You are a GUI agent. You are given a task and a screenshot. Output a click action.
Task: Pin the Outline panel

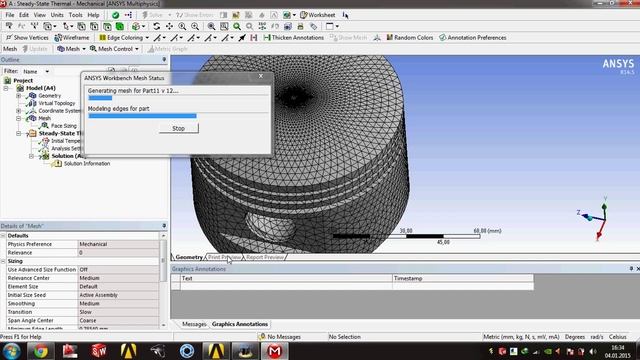click(x=164, y=60)
